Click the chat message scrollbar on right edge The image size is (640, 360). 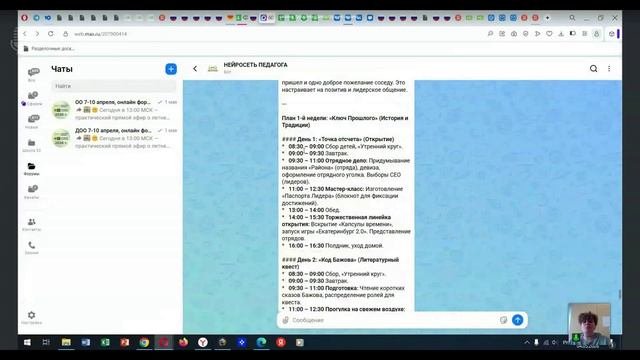tap(620, 294)
